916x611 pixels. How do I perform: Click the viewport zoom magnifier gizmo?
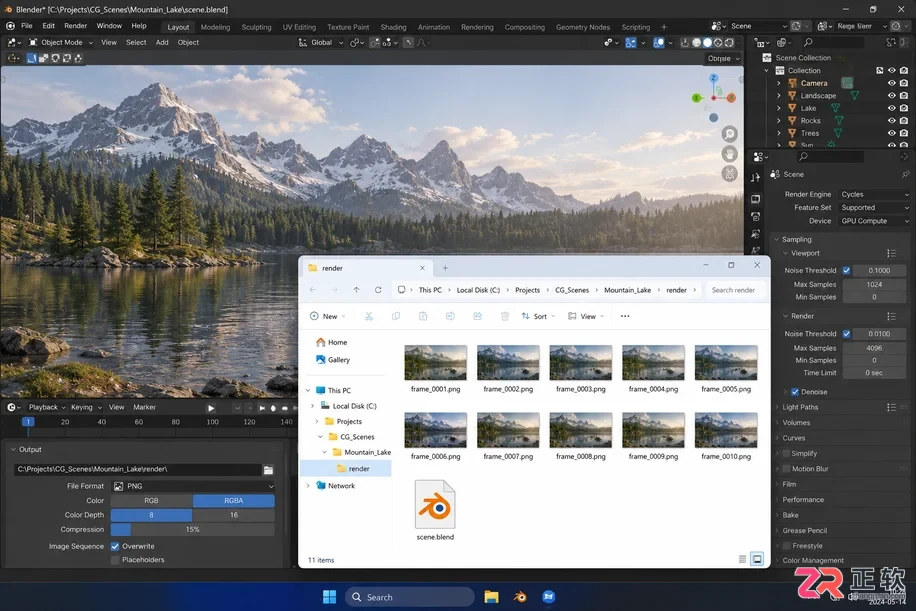pyautogui.click(x=729, y=134)
